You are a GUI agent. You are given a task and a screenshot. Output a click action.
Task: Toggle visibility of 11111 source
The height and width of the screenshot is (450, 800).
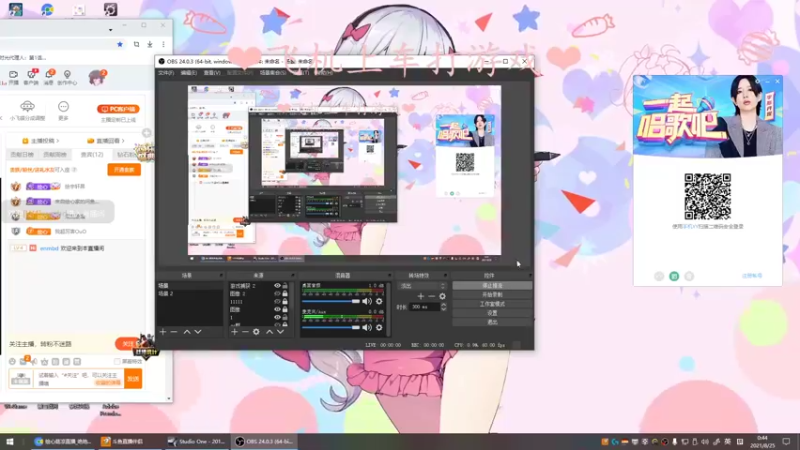pyautogui.click(x=277, y=302)
